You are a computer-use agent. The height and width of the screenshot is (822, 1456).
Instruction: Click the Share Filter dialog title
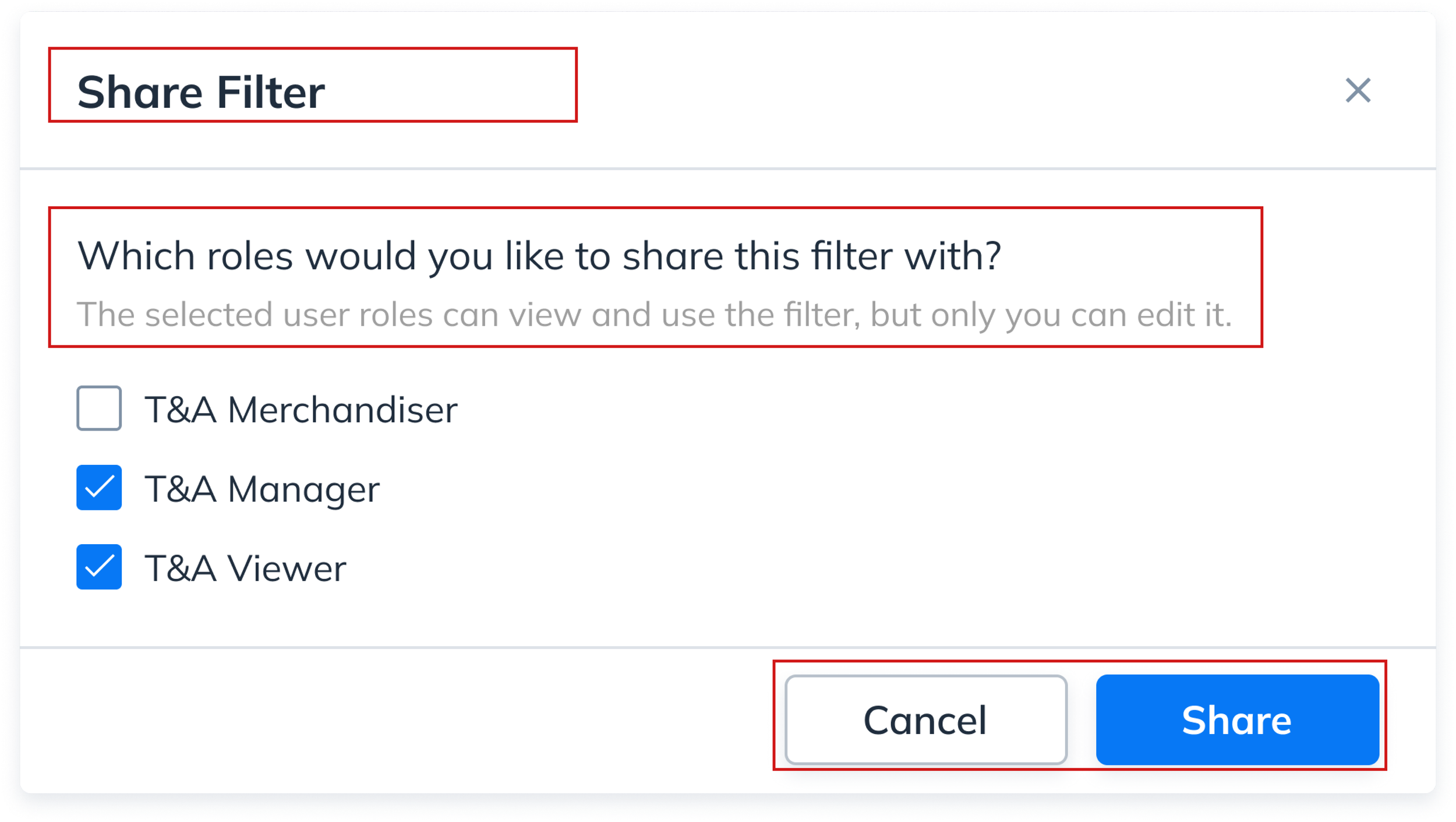[x=201, y=92]
